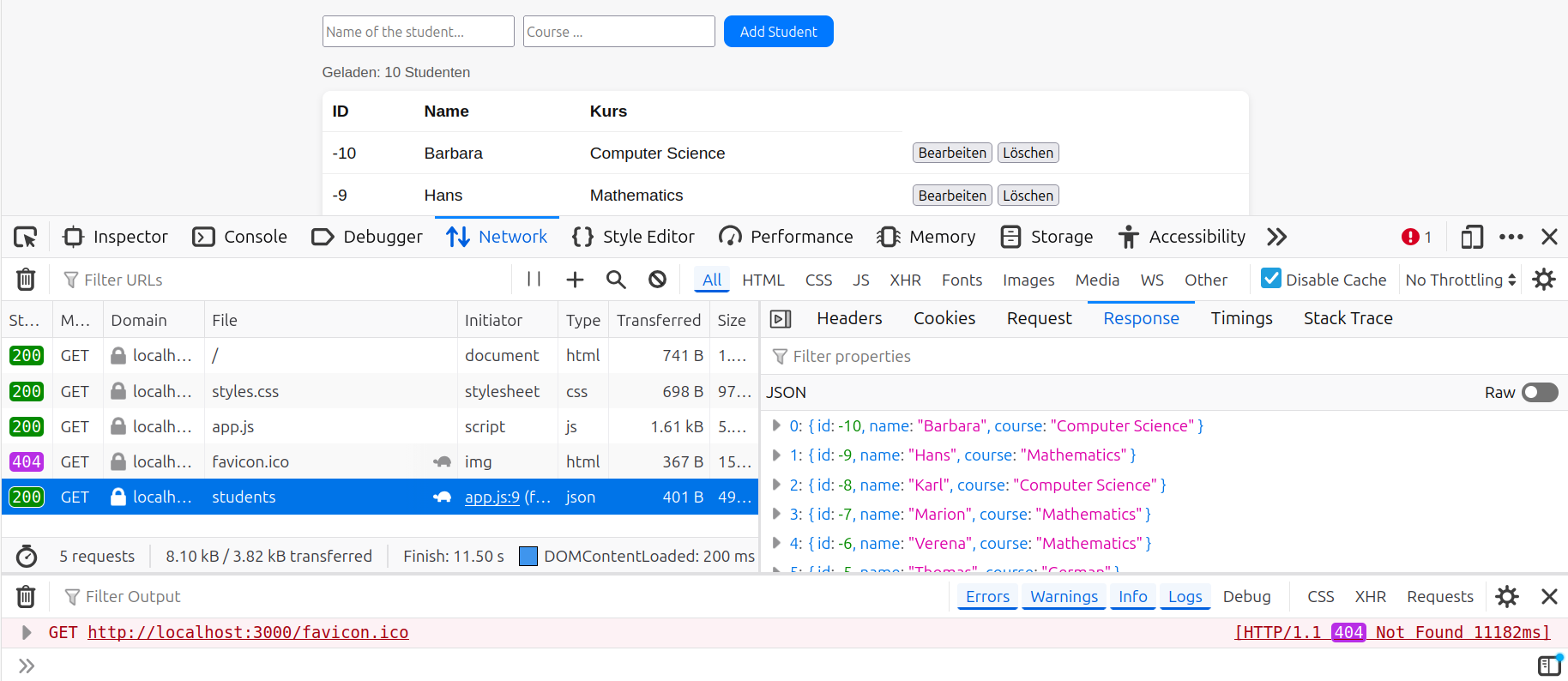Open the Headers tab
Viewport: 1568px width, 681px height.
tap(849, 318)
